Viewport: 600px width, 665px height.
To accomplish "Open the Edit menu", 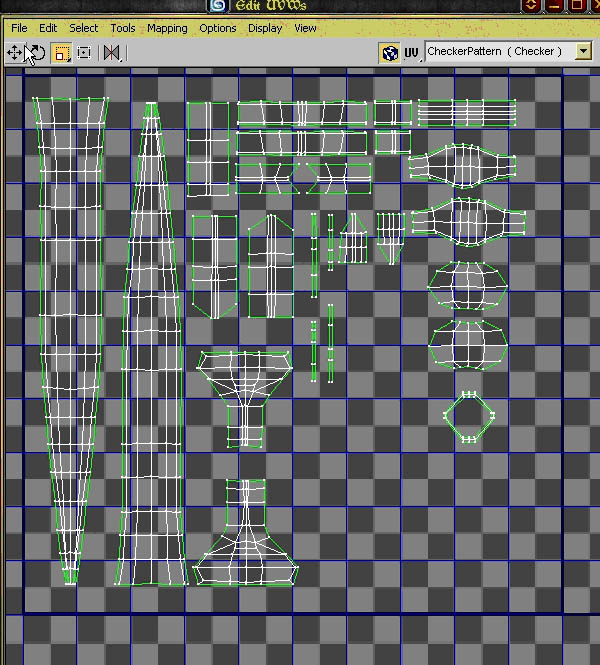I will pyautogui.click(x=48, y=28).
